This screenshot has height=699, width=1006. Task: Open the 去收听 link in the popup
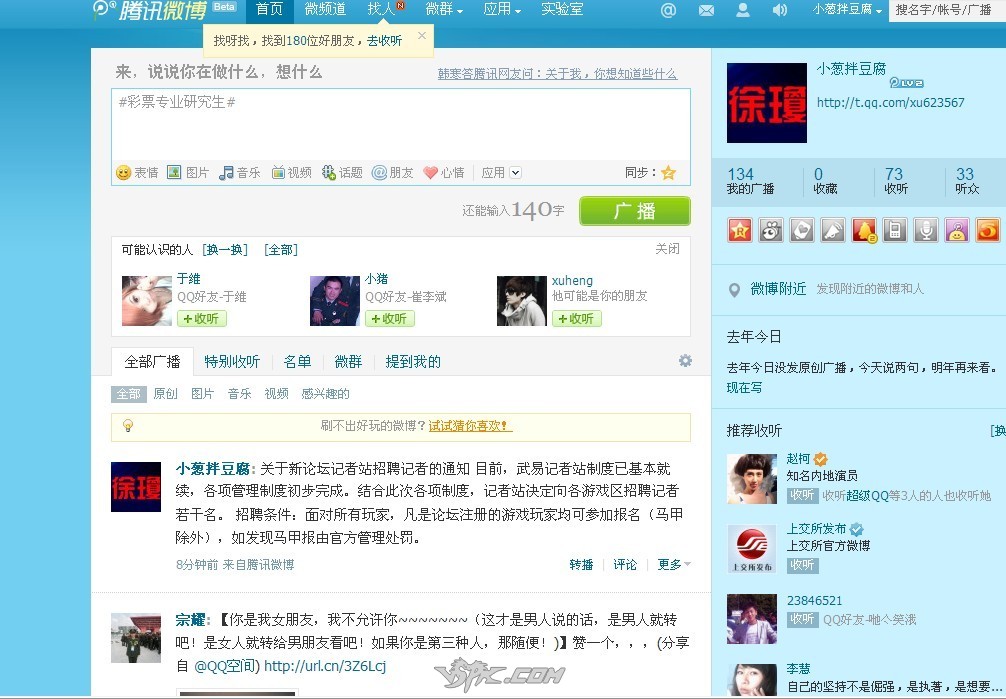[384, 40]
